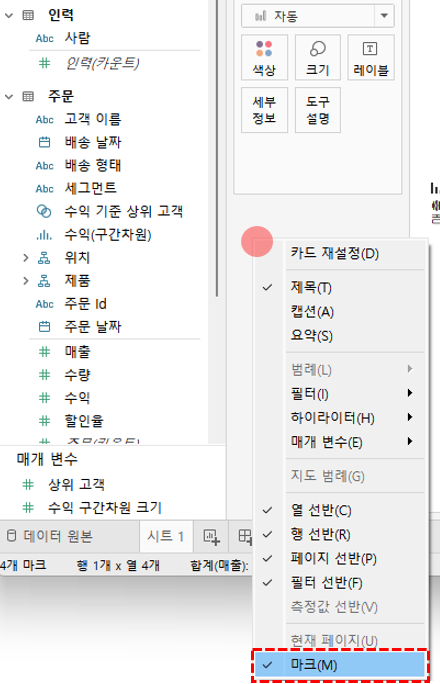440x684 pixels.
Task: Toggle 마크(M) card visibility
Action: coord(339,665)
